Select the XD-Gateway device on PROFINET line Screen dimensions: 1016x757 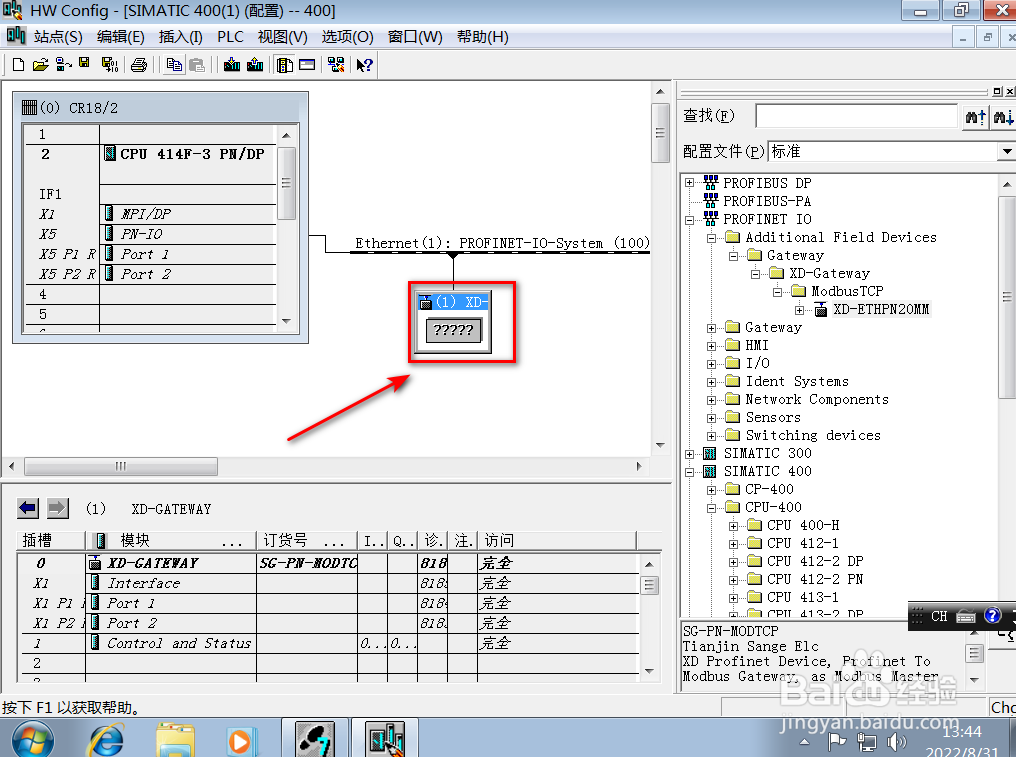tap(453, 321)
